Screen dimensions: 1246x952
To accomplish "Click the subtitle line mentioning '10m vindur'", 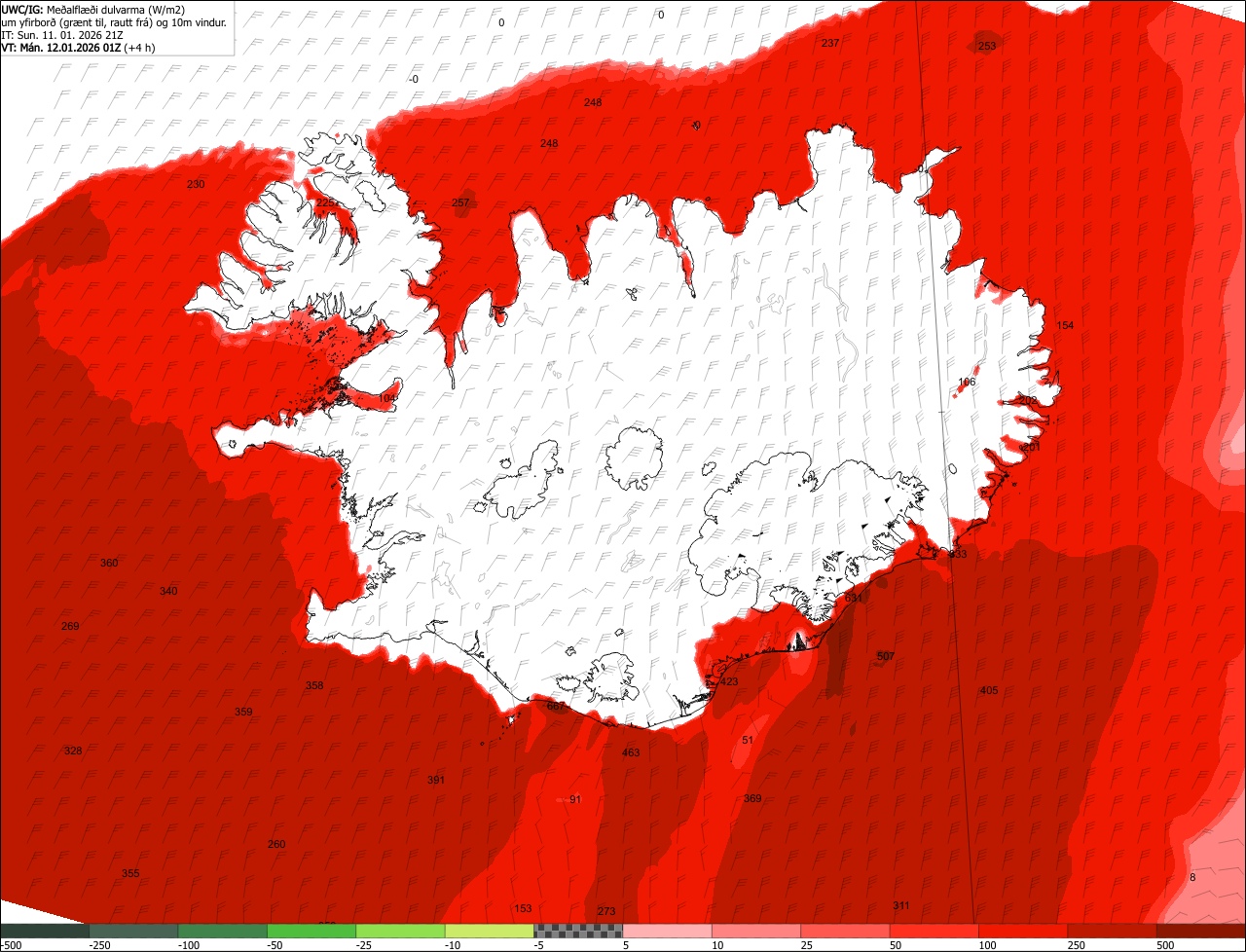I will click(114, 22).
